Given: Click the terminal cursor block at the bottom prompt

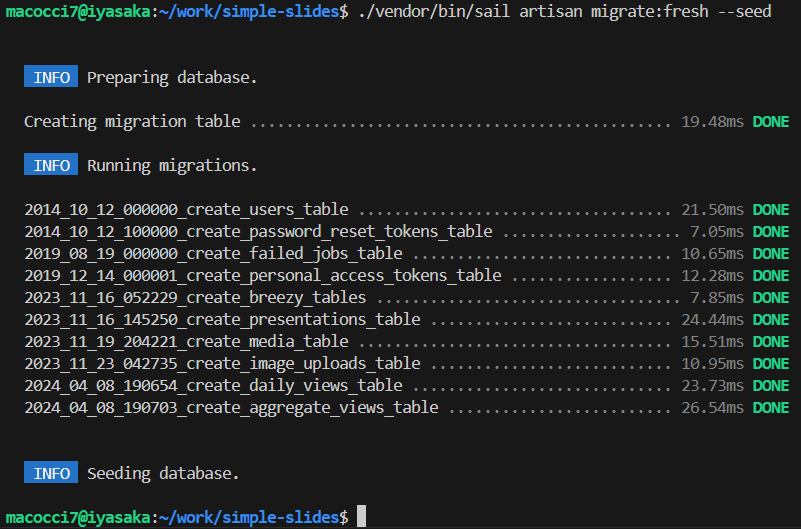Looking at the screenshot, I should point(361,517).
